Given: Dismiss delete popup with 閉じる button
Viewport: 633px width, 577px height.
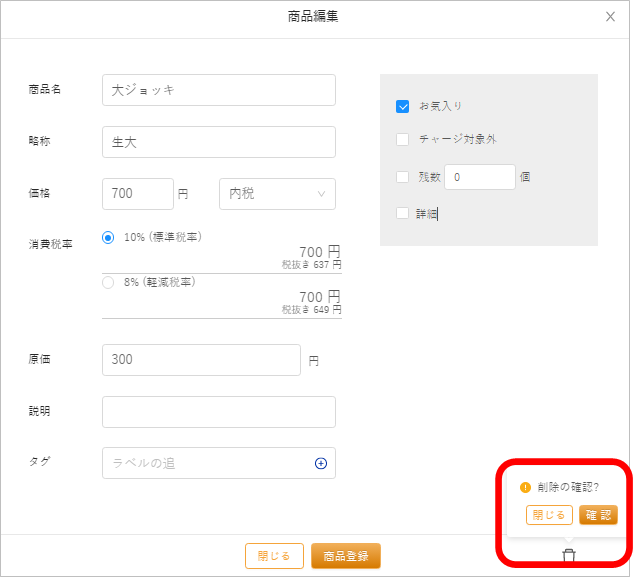Looking at the screenshot, I should pyautogui.click(x=549, y=515).
